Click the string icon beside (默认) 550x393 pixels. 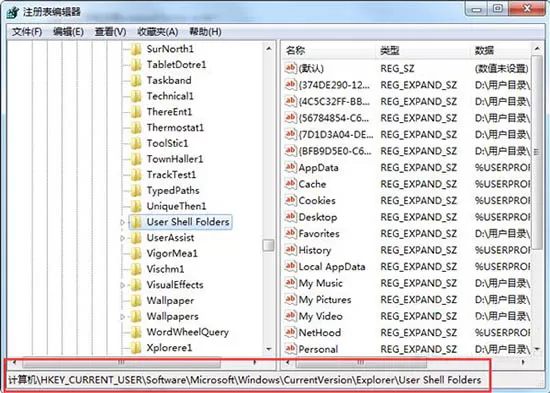(290, 68)
